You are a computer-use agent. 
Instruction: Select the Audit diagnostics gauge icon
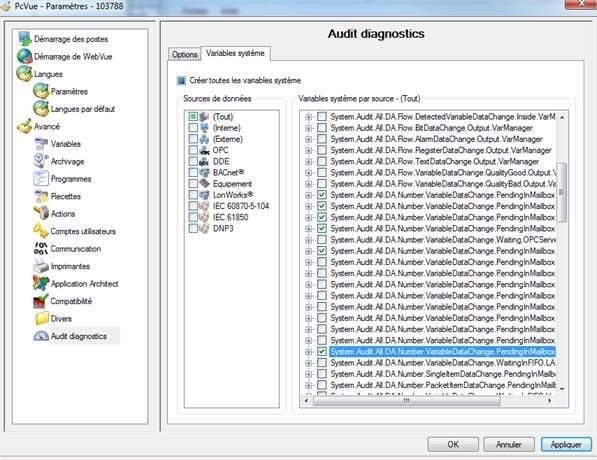point(41,336)
